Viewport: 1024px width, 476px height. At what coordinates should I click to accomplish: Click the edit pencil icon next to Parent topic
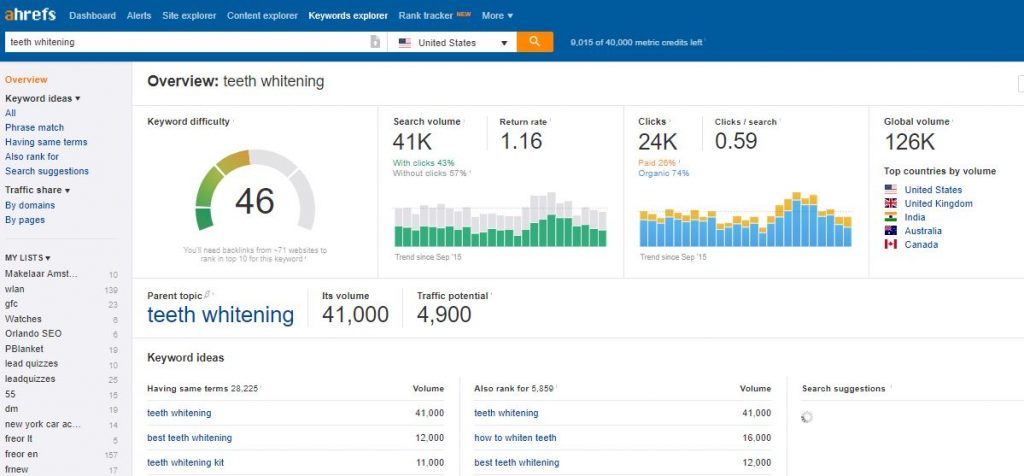[207, 295]
